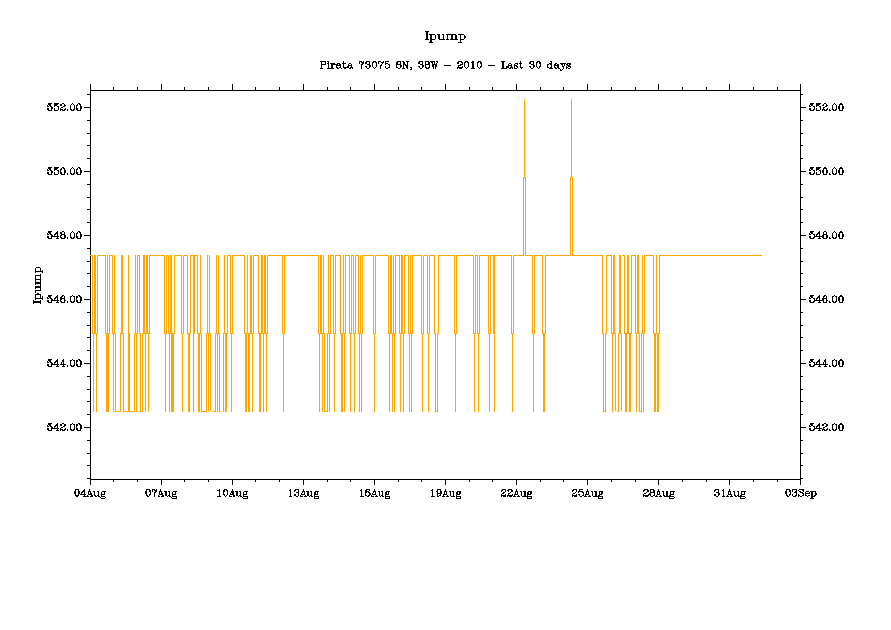Viewport: 891px width, 630px height.
Task: Click the 16Aug x-axis label
Action: click(374, 493)
